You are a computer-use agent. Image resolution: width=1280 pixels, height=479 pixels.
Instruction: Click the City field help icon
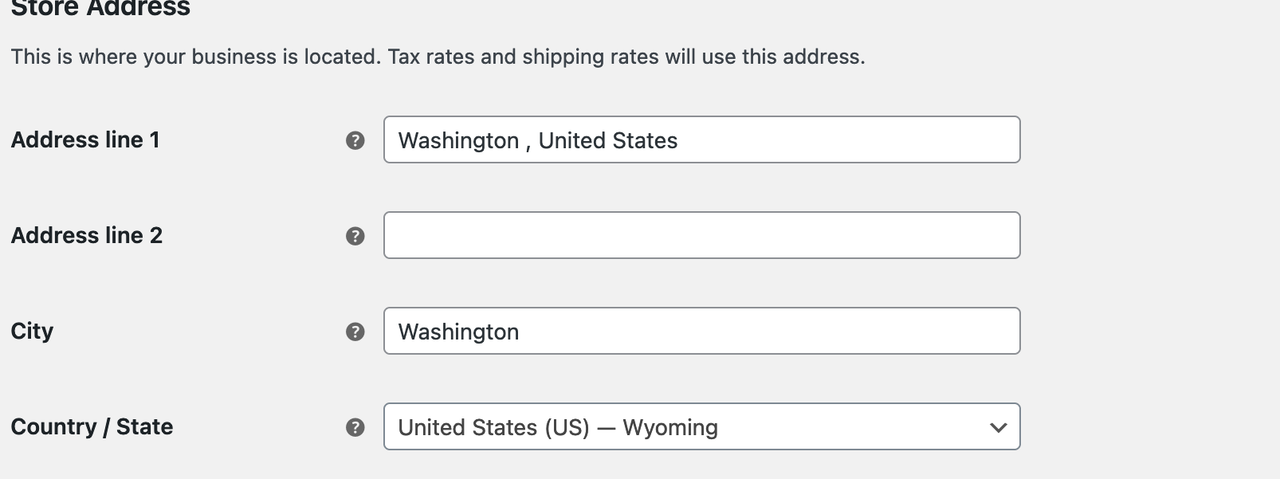(x=355, y=332)
